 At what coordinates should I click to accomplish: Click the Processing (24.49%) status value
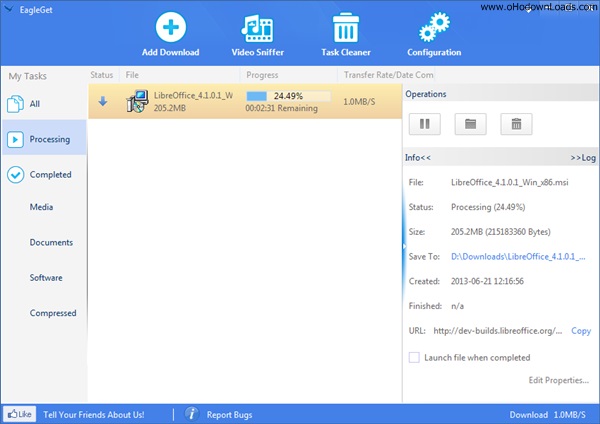point(488,207)
